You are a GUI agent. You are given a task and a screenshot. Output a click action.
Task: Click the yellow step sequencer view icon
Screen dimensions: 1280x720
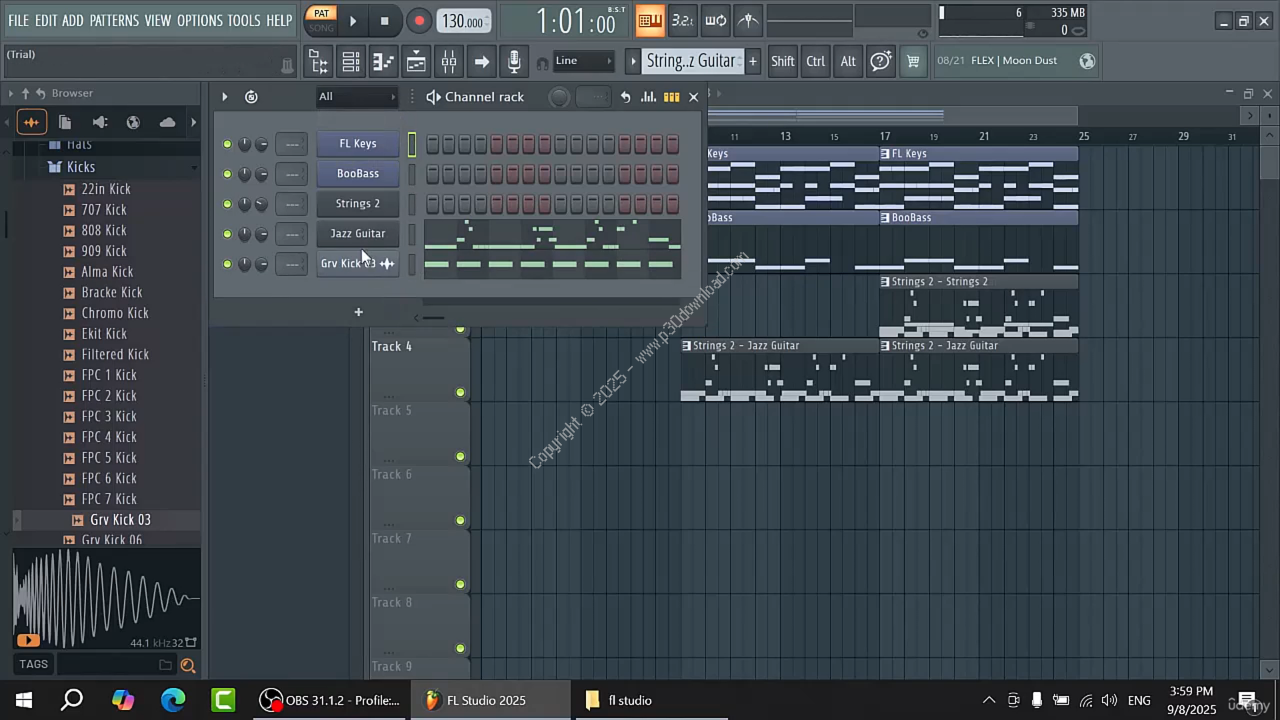671,97
